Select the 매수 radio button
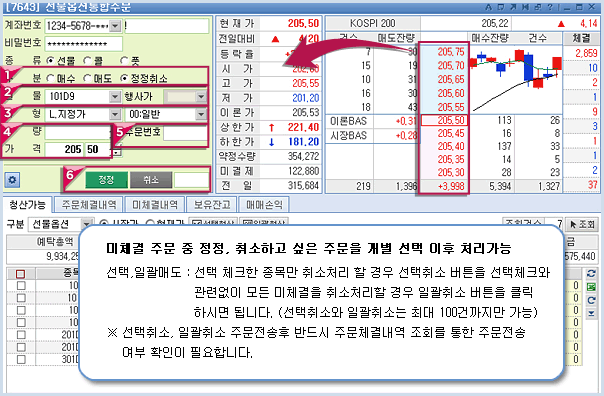This screenshot has width=604, height=396. 50,79
